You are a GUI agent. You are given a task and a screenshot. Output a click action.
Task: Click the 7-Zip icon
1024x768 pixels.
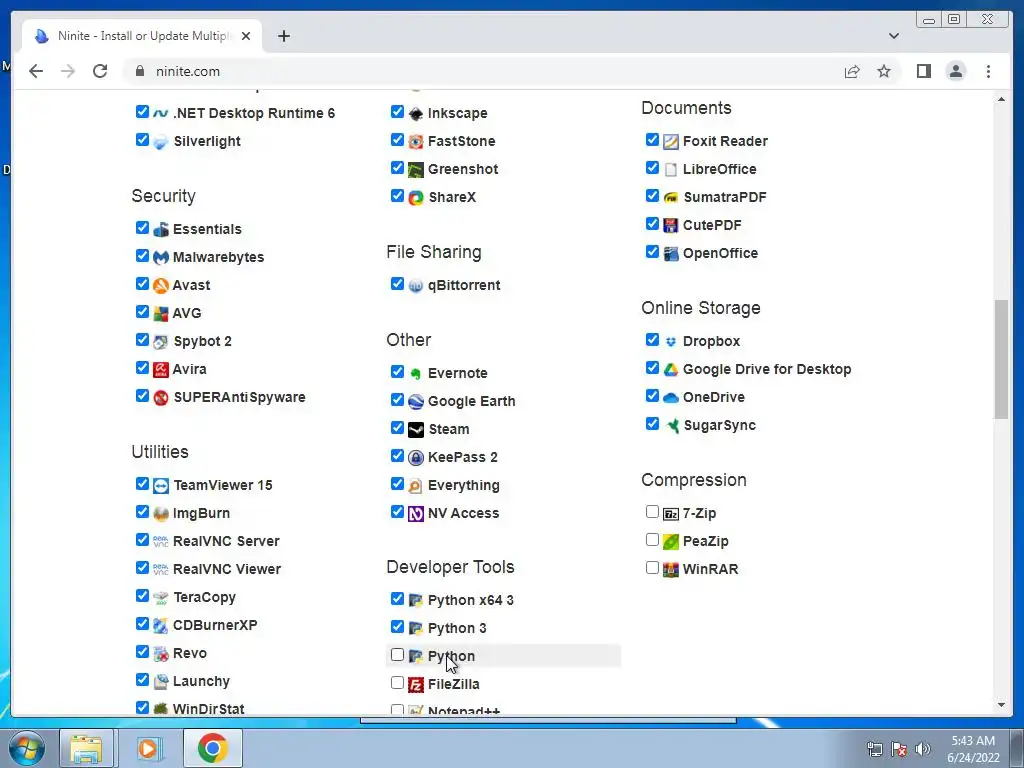pyautogui.click(x=671, y=514)
